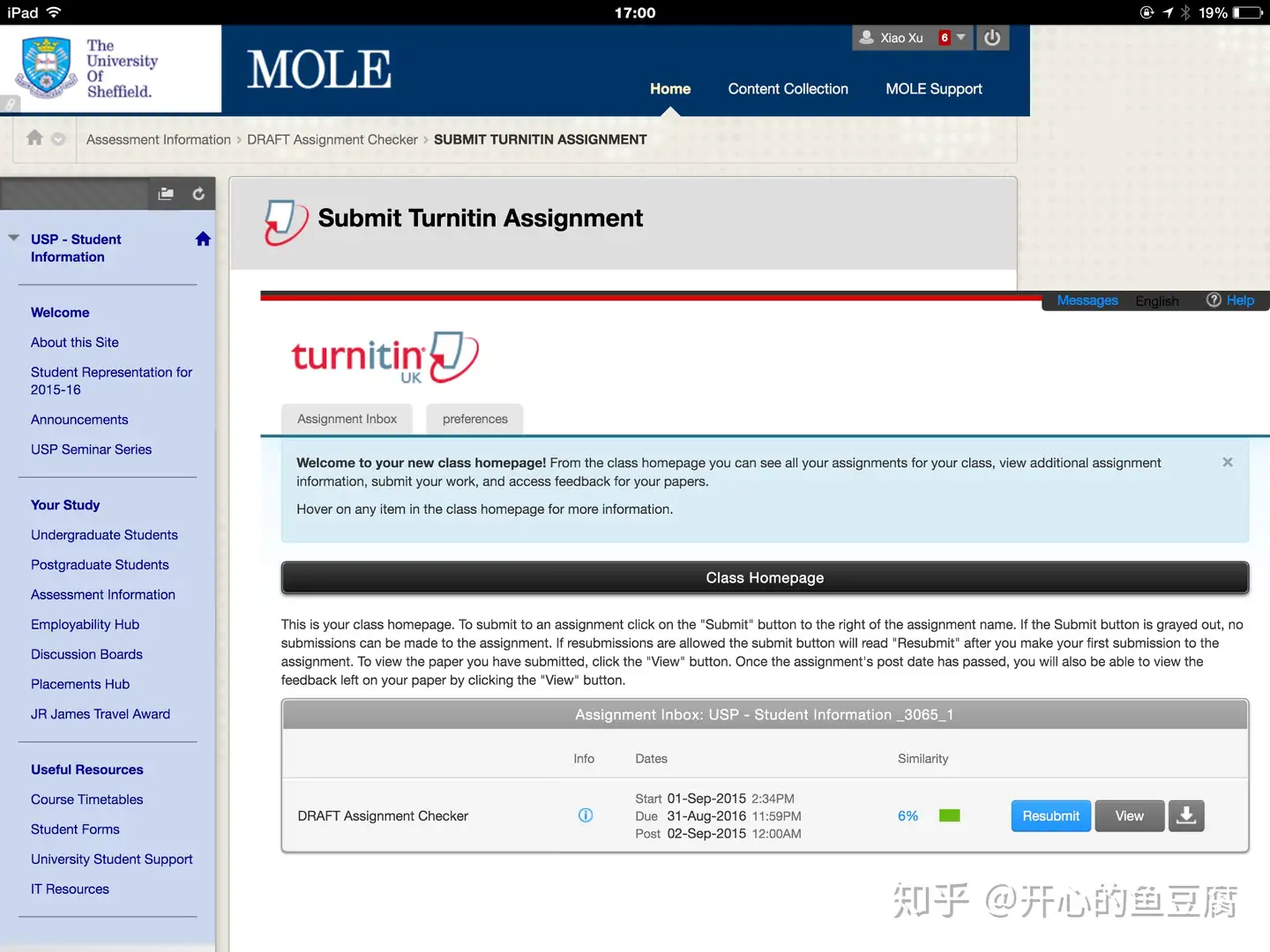Click the Wi-Fi status icon
This screenshot has width=1270, height=952.
[x=54, y=12]
